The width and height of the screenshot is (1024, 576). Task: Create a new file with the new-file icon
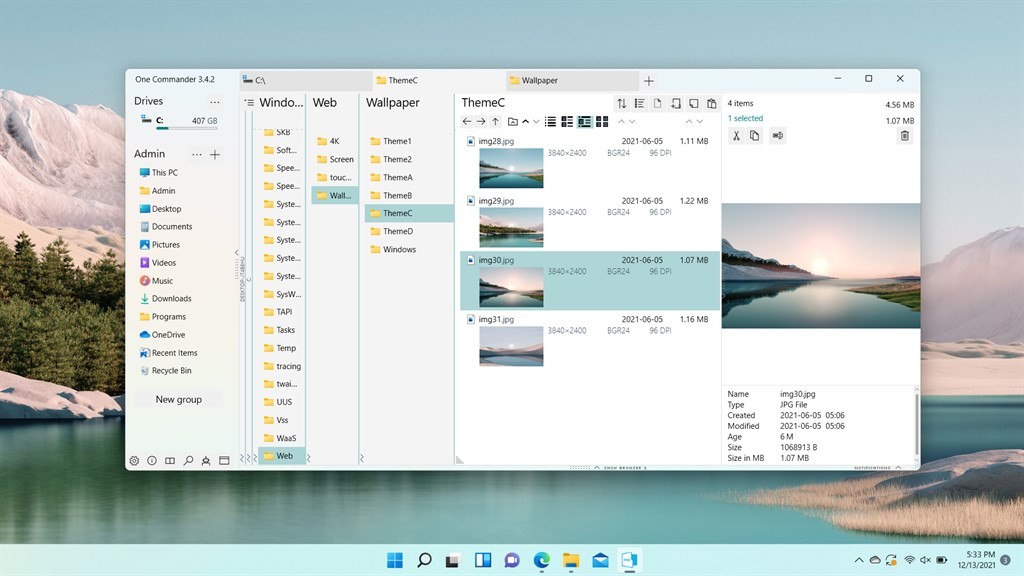coord(658,103)
